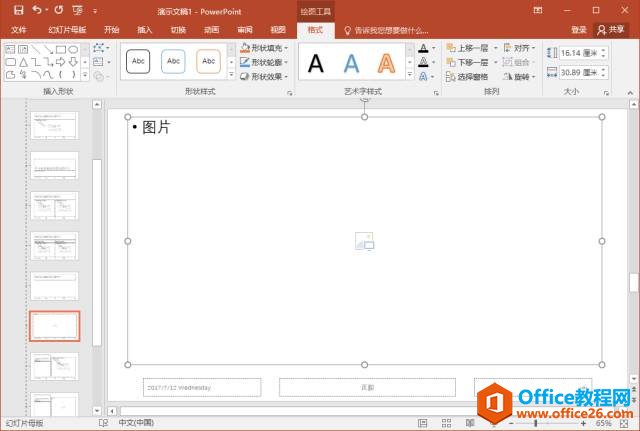Collapse the ribbon with the chevron
Screen dimensions: 640x431
[x=630, y=93]
